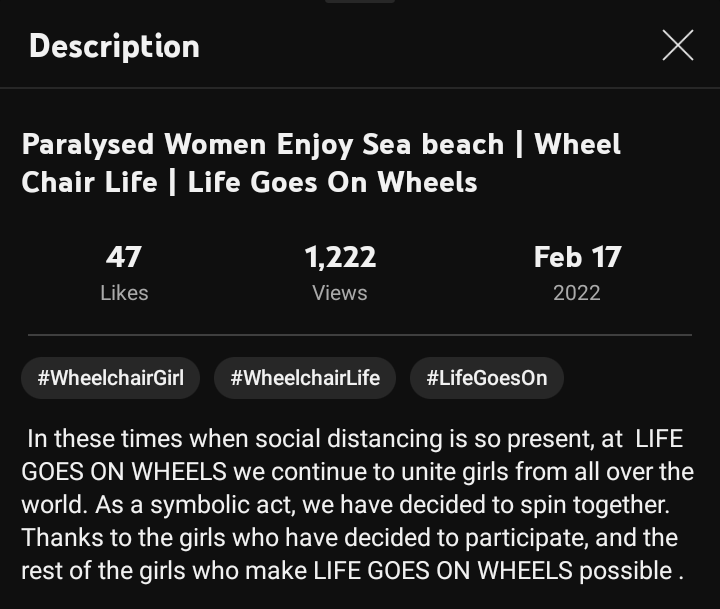The width and height of the screenshot is (720, 609).
Task: Click the "Thanks to the girls" line
Action: (x=349, y=537)
